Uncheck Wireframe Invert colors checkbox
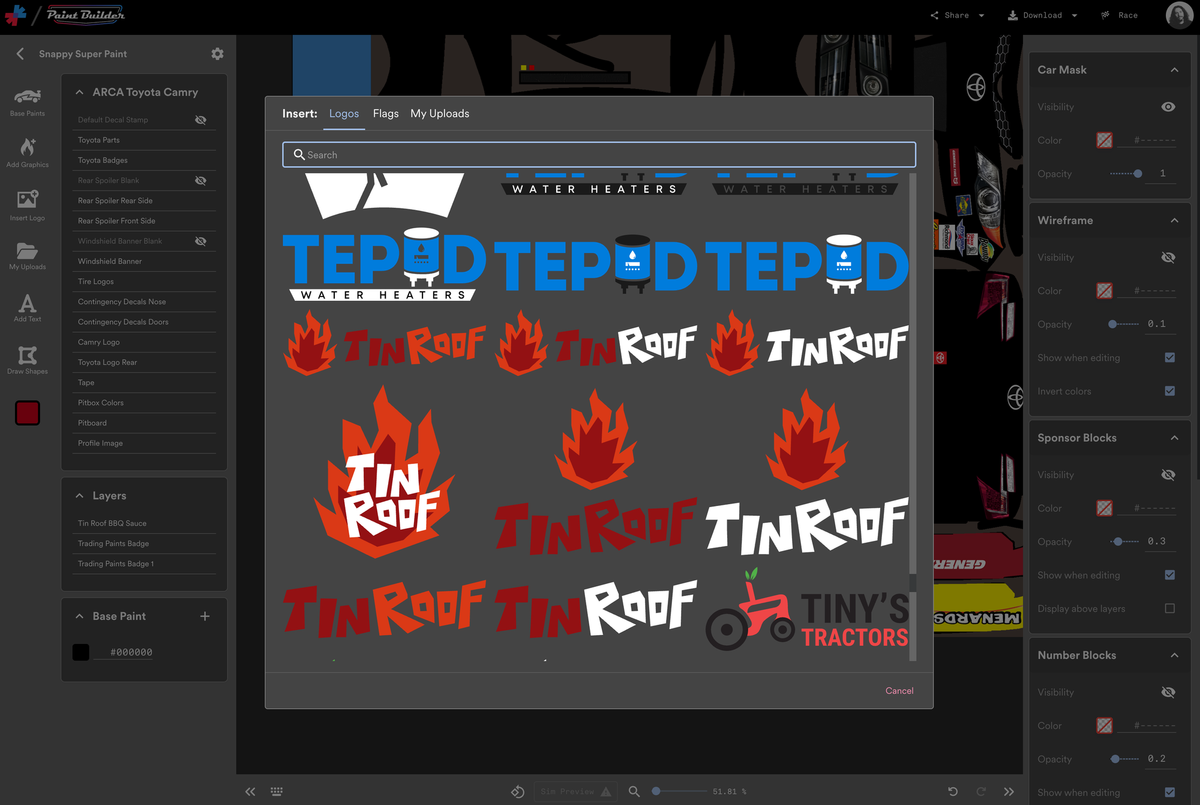The image size is (1200, 805). [1170, 391]
